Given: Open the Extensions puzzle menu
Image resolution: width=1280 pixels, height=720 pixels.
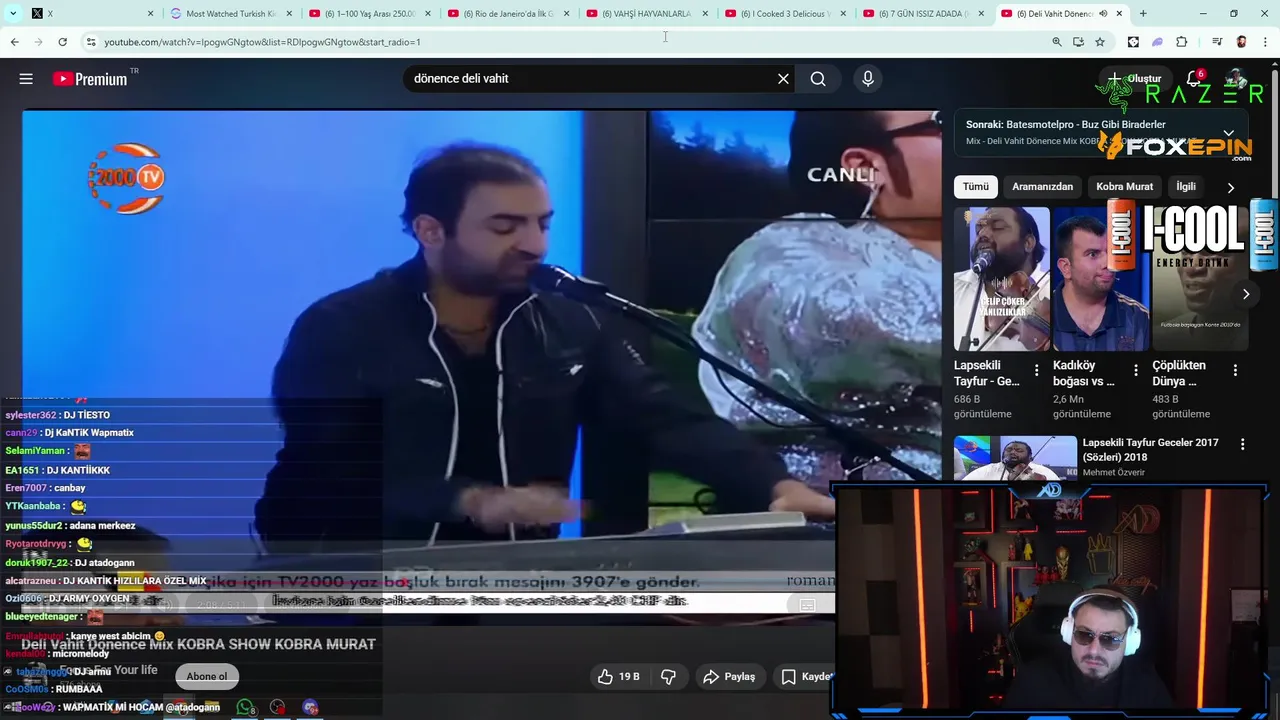Looking at the screenshot, I should (1182, 42).
